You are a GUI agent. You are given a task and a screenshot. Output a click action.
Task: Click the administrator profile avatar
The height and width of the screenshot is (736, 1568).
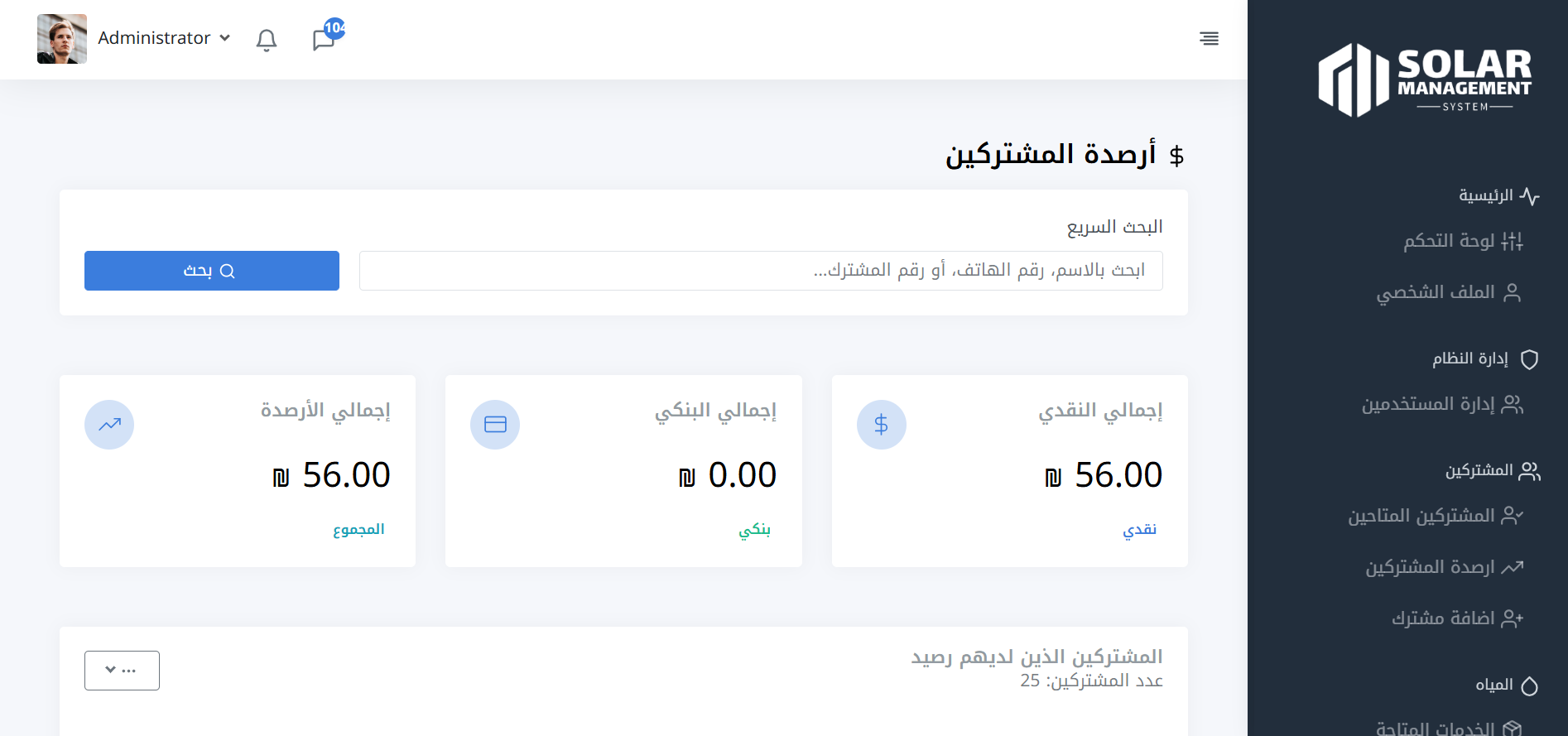click(62, 39)
